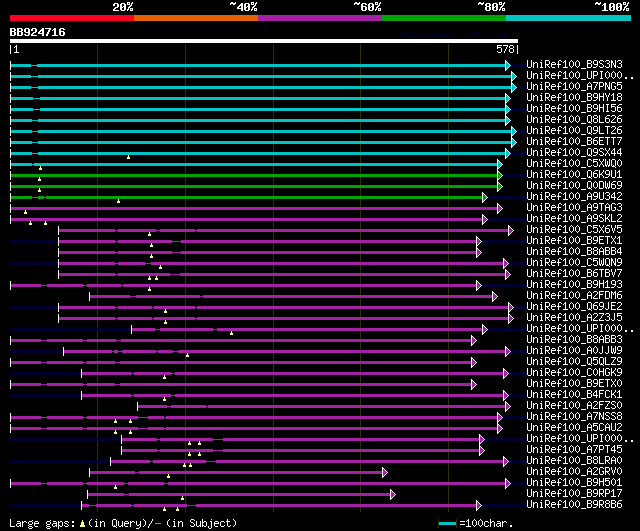Click the arrowhead ending the UniRef100_B9RP17 alignment
Image resolution: width=640 pixels, height=531 pixels.
coord(393,495)
